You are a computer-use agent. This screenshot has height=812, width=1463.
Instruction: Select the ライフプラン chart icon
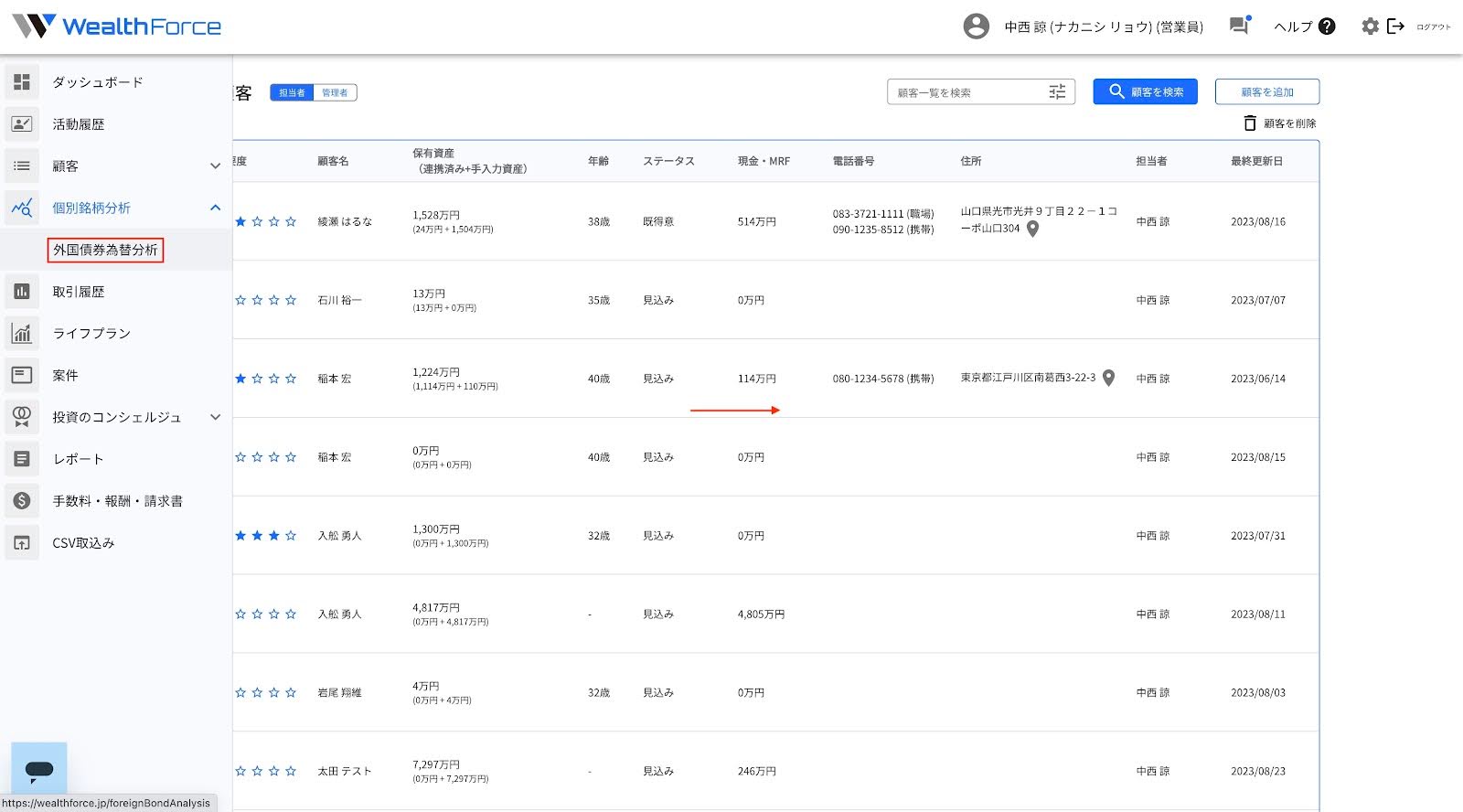(22, 334)
